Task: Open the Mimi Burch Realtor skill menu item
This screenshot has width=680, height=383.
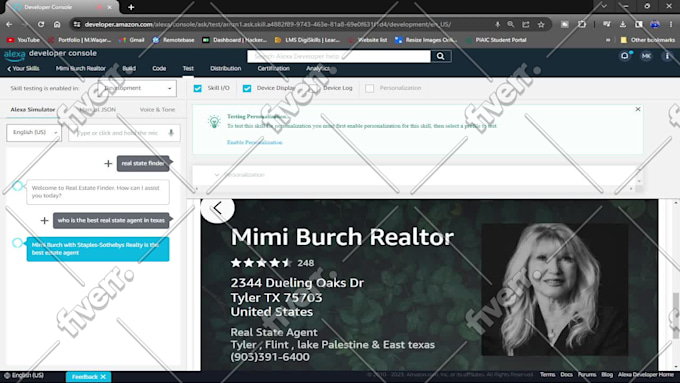Action: click(81, 69)
